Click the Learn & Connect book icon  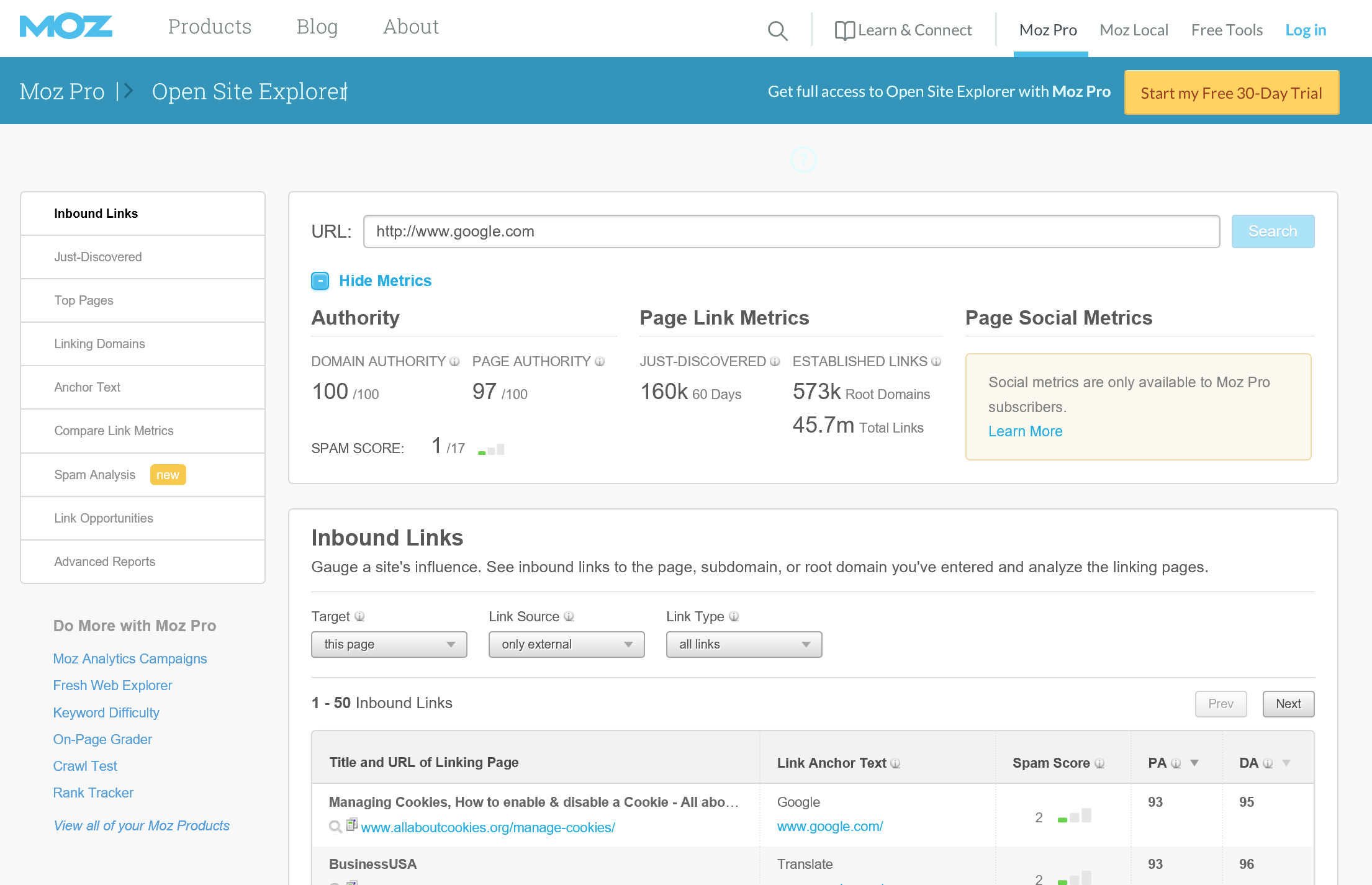844,30
